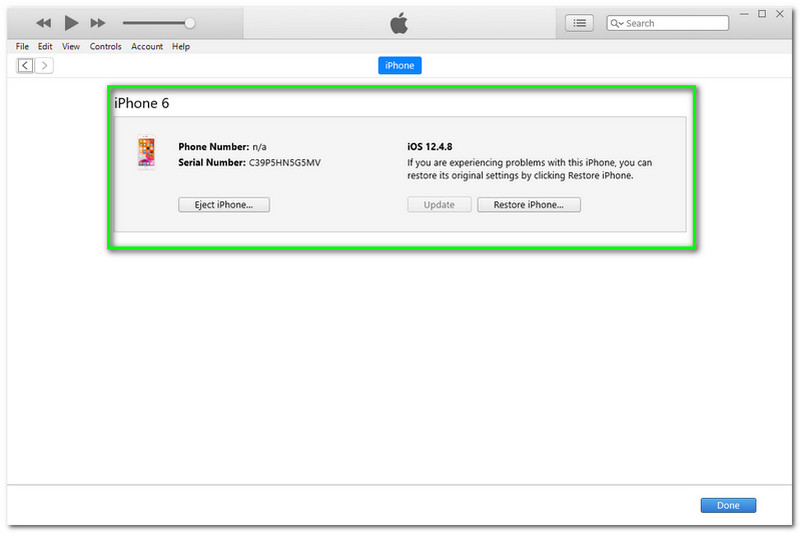The width and height of the screenshot is (800, 533).
Task: Minimize the iTunes window
Action: point(744,14)
